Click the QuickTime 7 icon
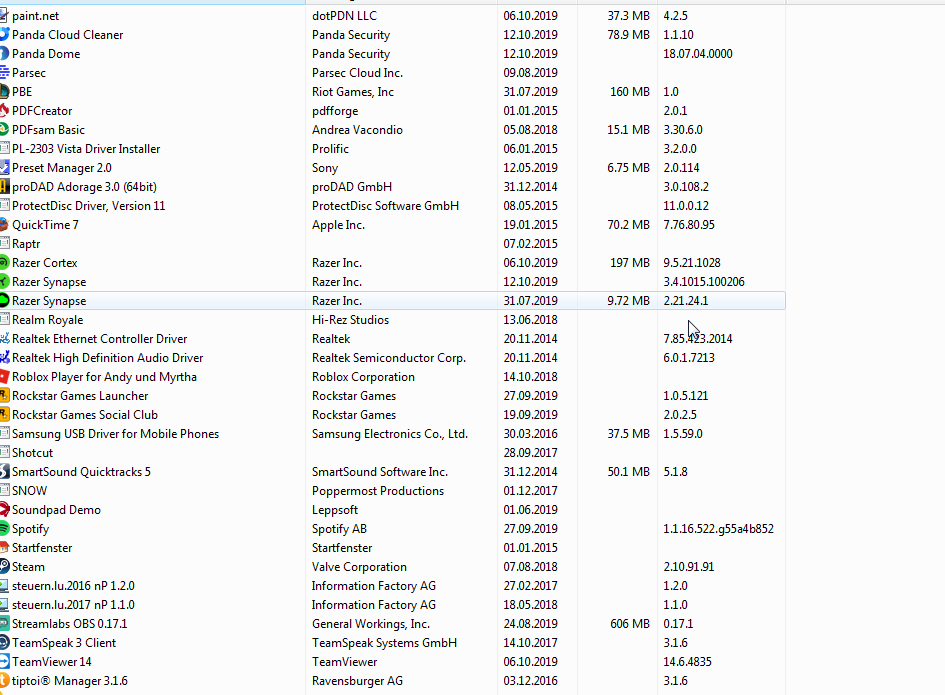The height and width of the screenshot is (695, 945). [x=4, y=224]
